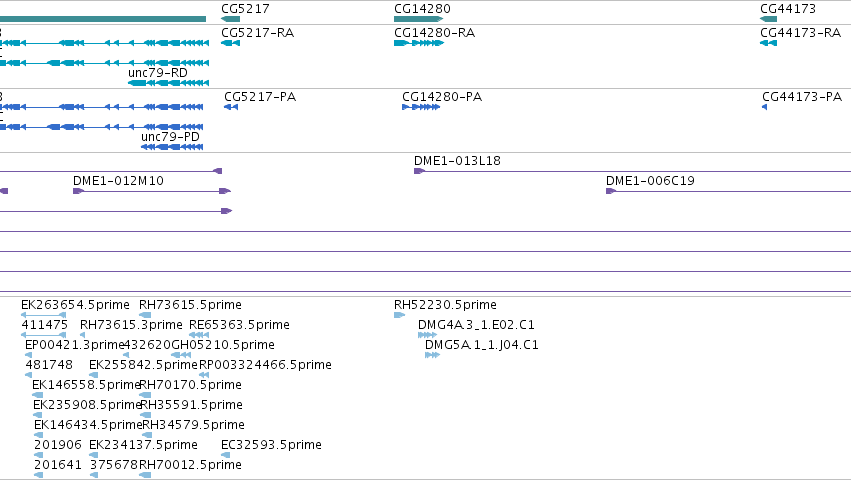Open the CG44173-PA label
The height and width of the screenshot is (480, 851).
point(802,97)
